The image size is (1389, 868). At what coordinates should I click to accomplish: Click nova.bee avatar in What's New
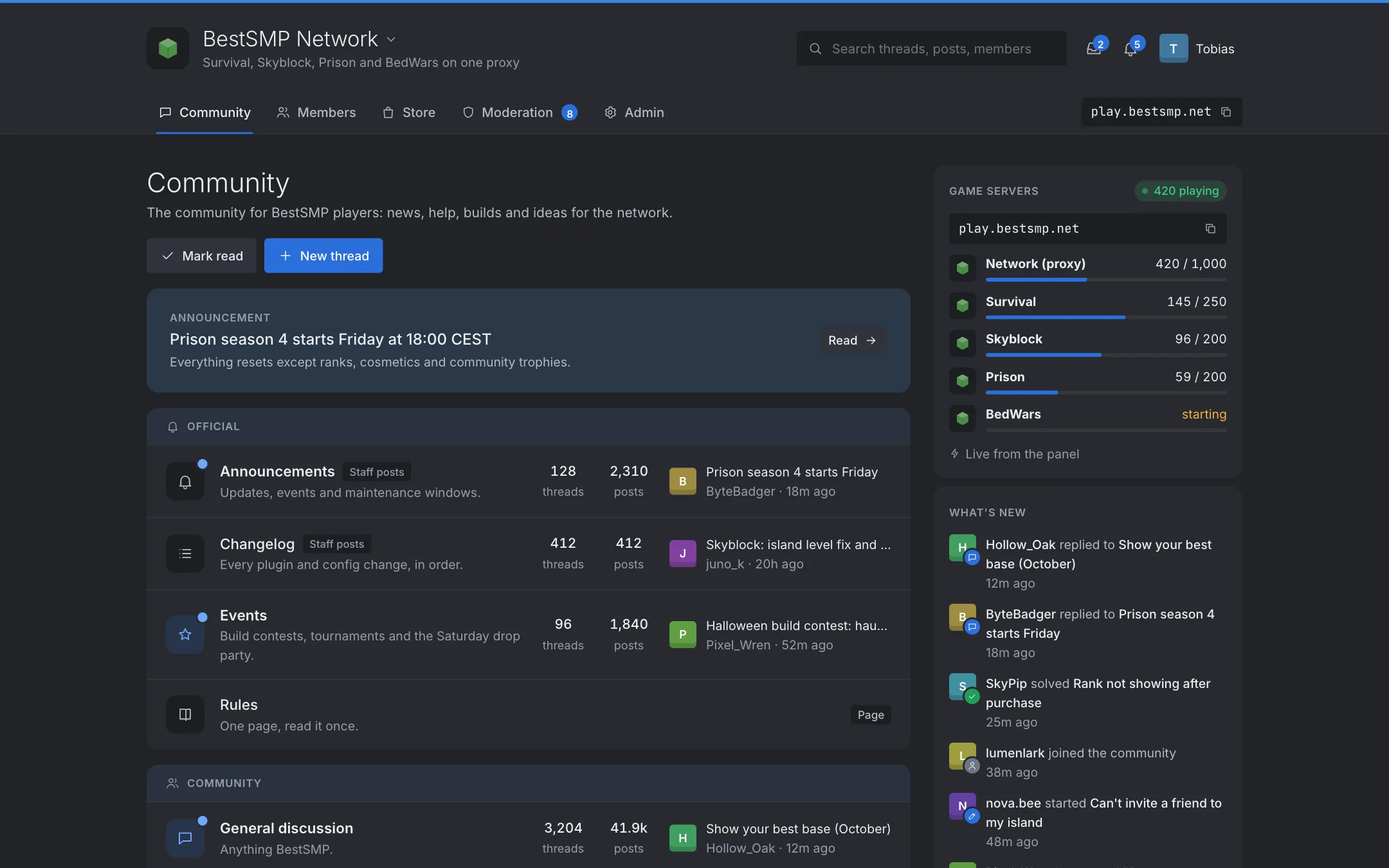click(963, 806)
